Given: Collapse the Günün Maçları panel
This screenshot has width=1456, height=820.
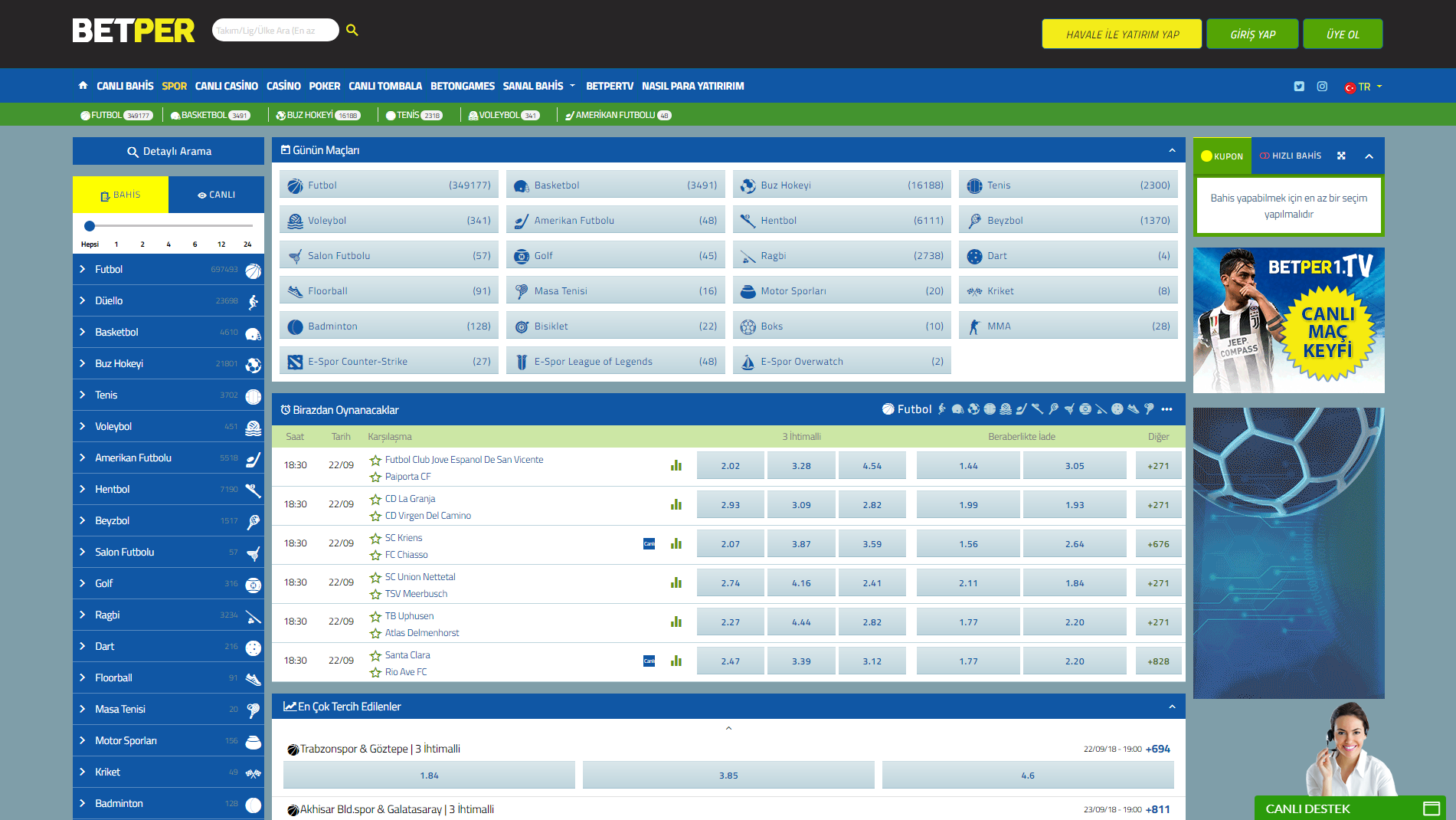Looking at the screenshot, I should pyautogui.click(x=1172, y=150).
